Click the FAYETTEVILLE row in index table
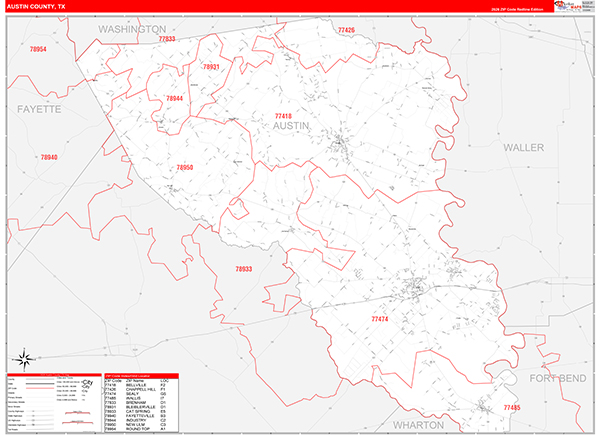This screenshot has width=600, height=435. tap(142, 416)
